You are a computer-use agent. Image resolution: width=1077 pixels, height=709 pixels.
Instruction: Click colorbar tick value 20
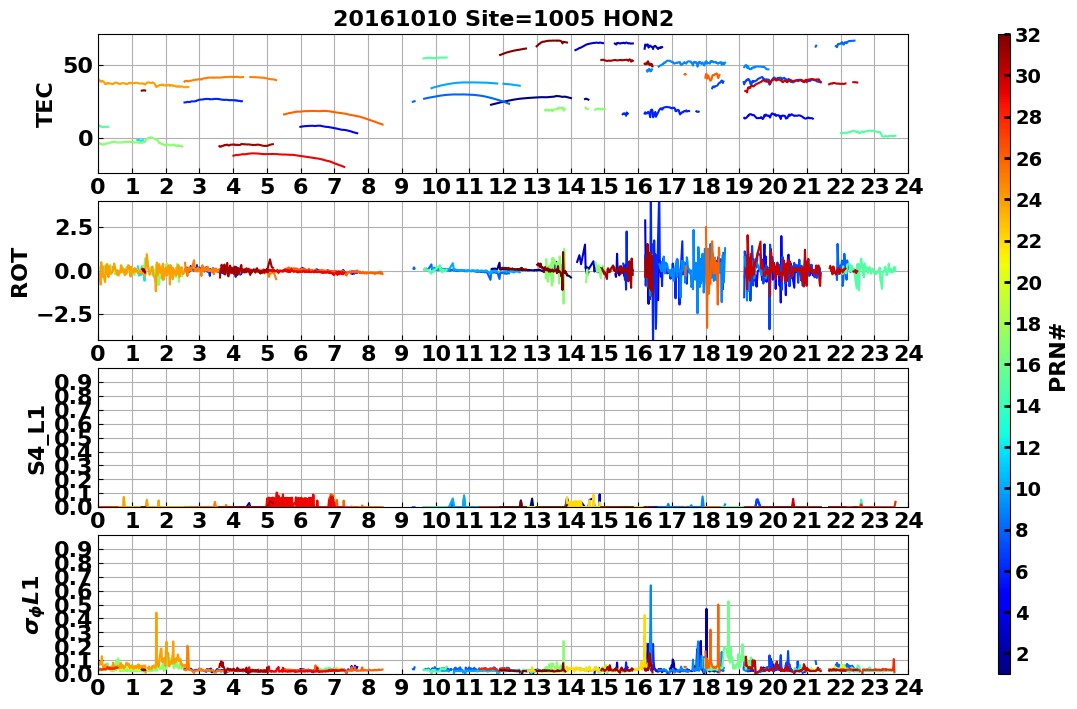[1028, 282]
